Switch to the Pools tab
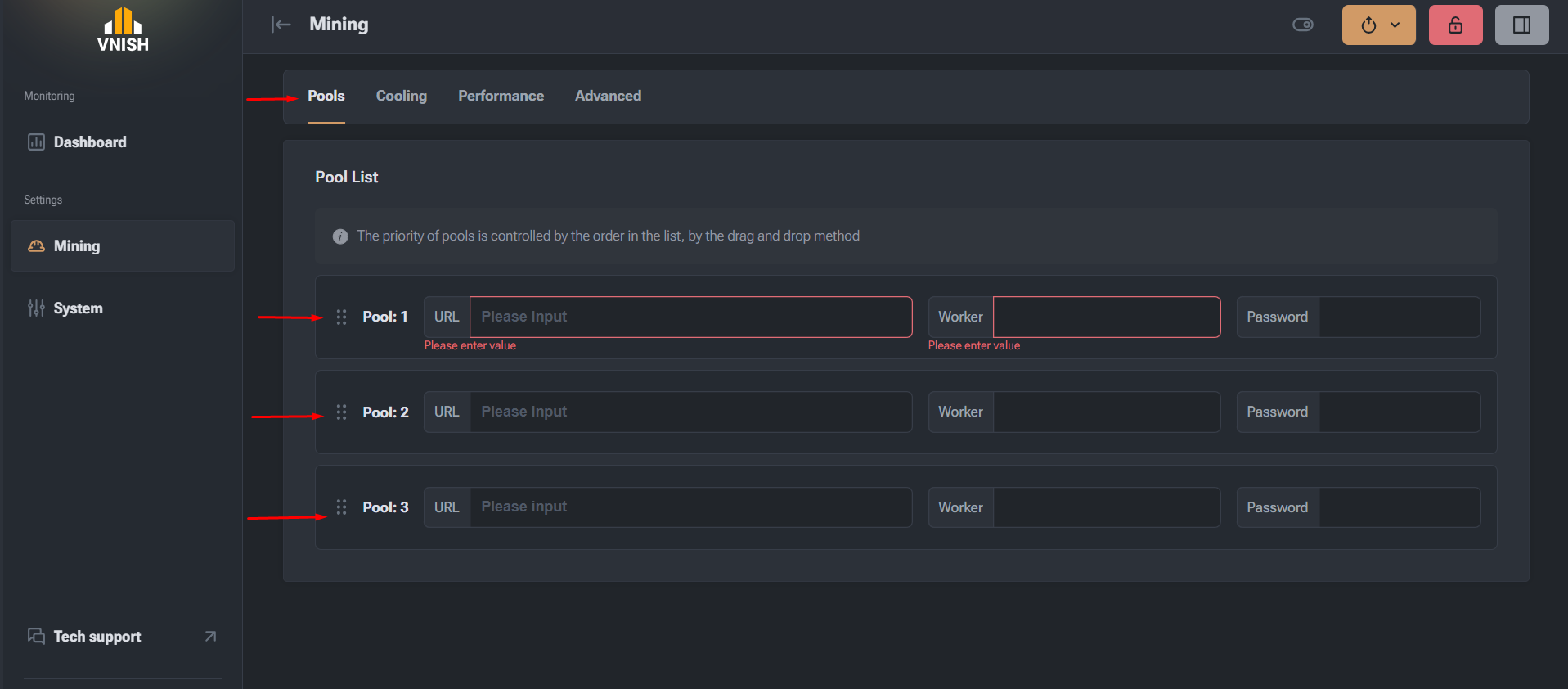Viewport: 1568px width, 689px height. tap(326, 96)
